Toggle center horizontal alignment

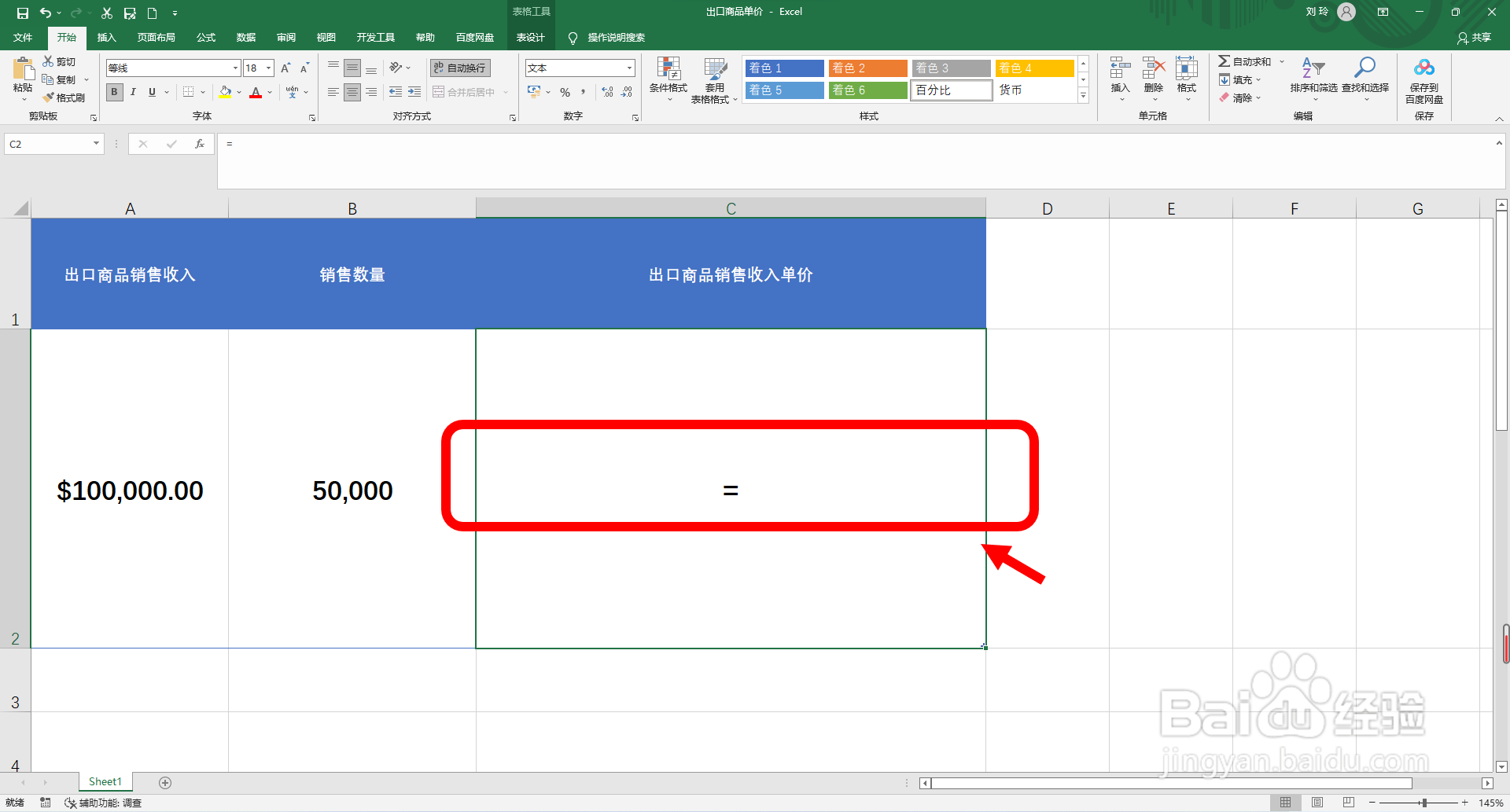coord(352,92)
